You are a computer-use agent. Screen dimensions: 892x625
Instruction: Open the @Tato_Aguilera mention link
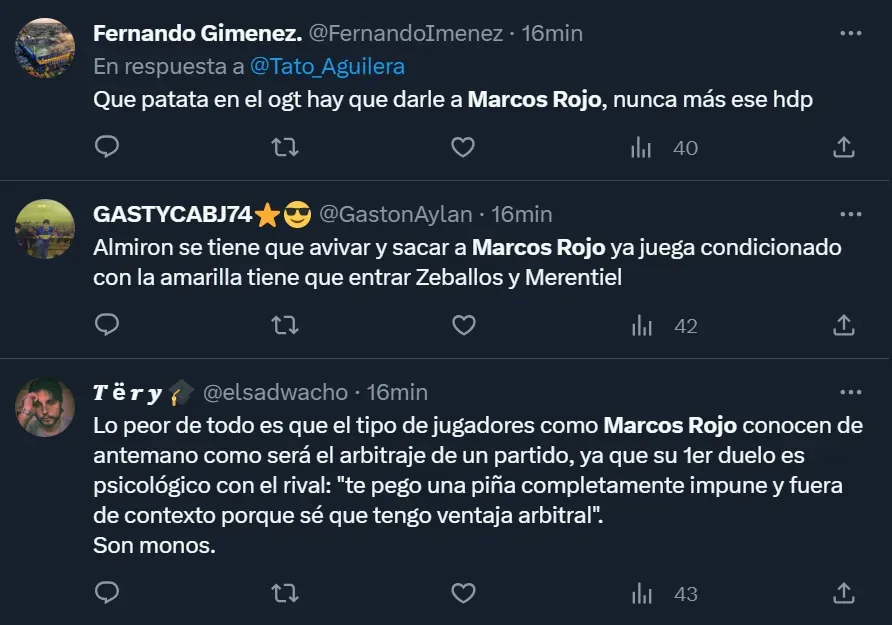327,66
